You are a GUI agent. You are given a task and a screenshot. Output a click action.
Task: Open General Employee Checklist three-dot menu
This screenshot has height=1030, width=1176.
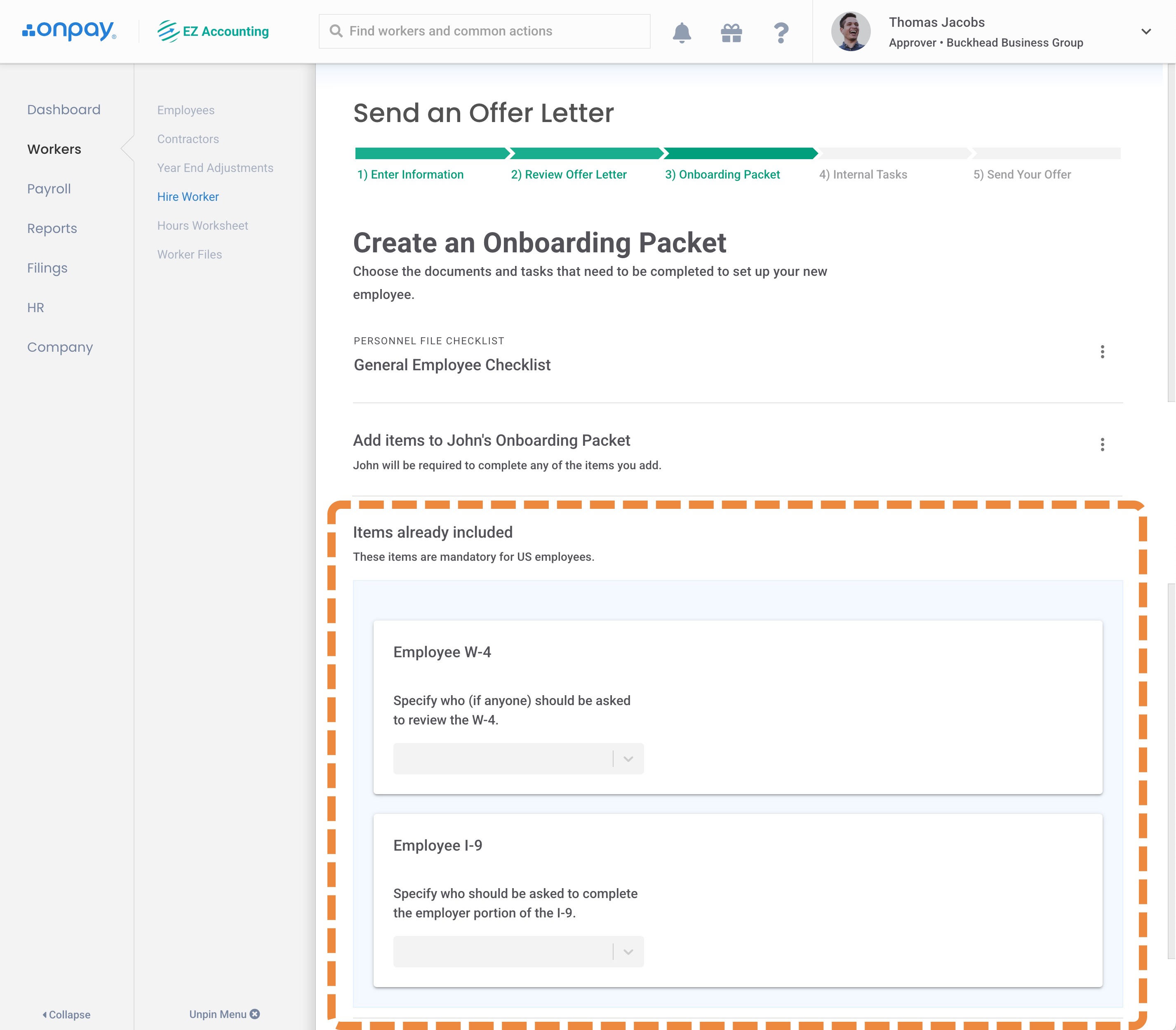click(x=1102, y=352)
